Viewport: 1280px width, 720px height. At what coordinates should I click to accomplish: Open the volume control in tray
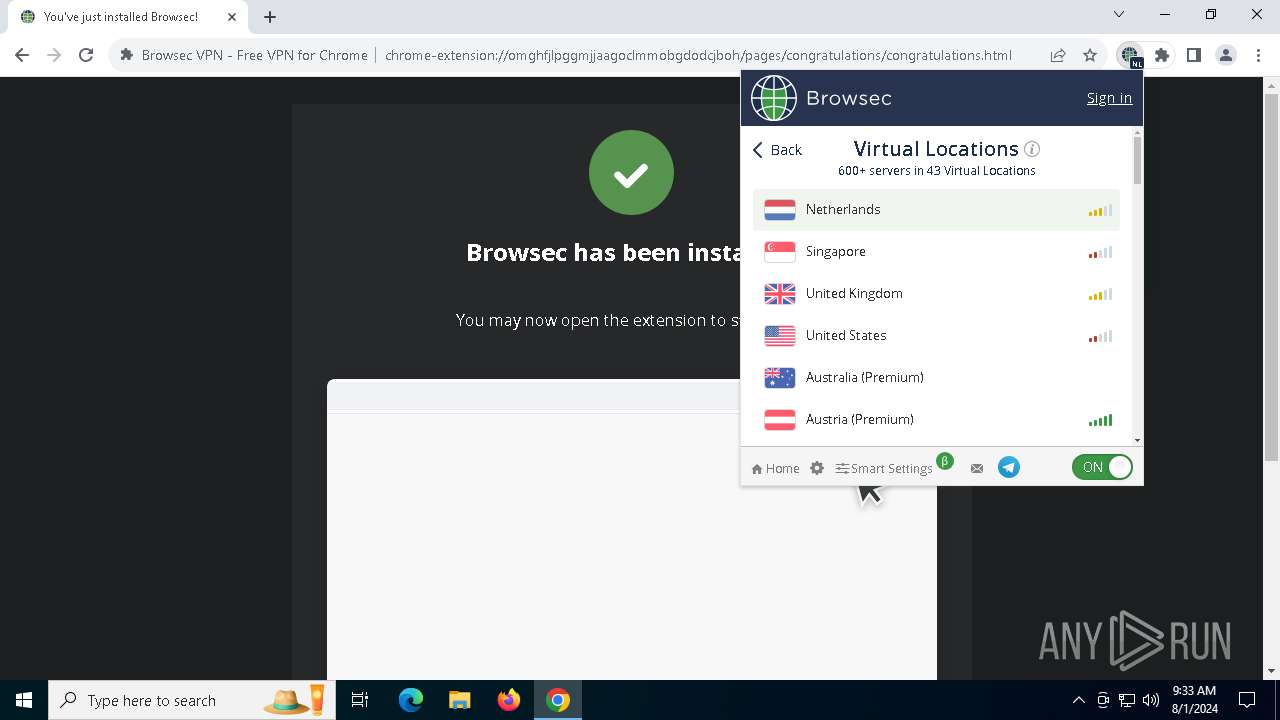pyautogui.click(x=1151, y=700)
